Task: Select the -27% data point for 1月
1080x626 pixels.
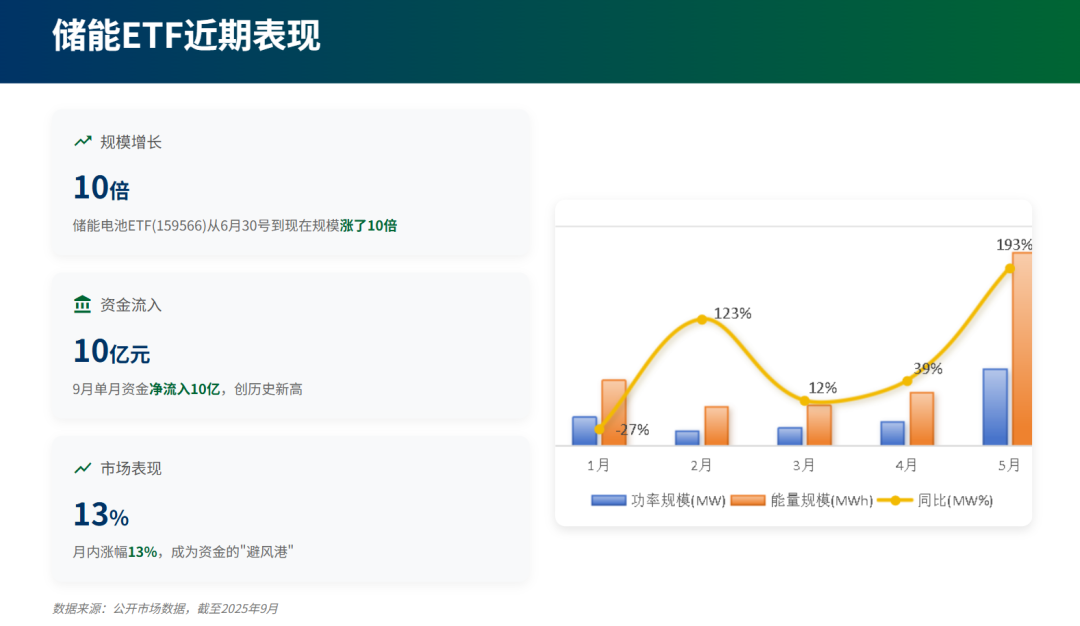Action: tap(599, 429)
